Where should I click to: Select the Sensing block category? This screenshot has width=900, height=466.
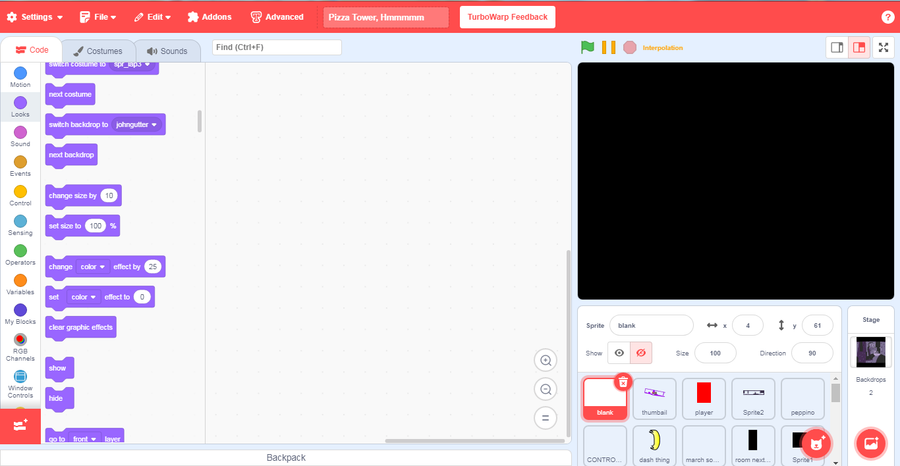(20, 226)
